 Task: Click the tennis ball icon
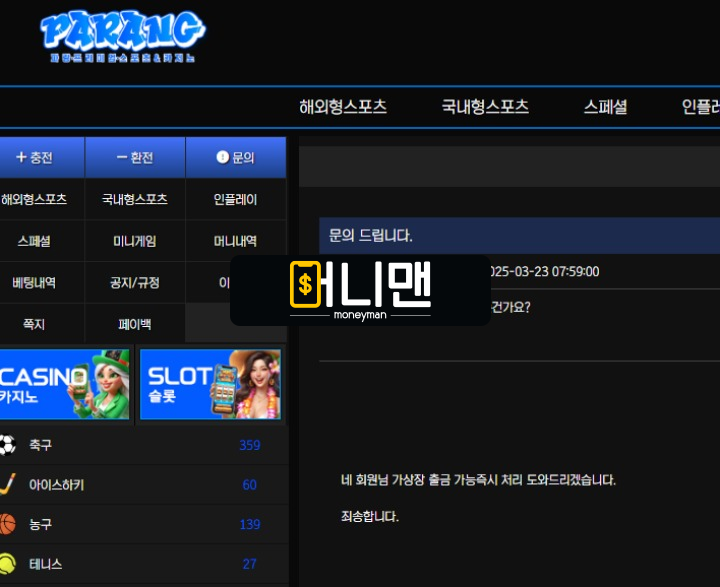pyautogui.click(x=8, y=564)
